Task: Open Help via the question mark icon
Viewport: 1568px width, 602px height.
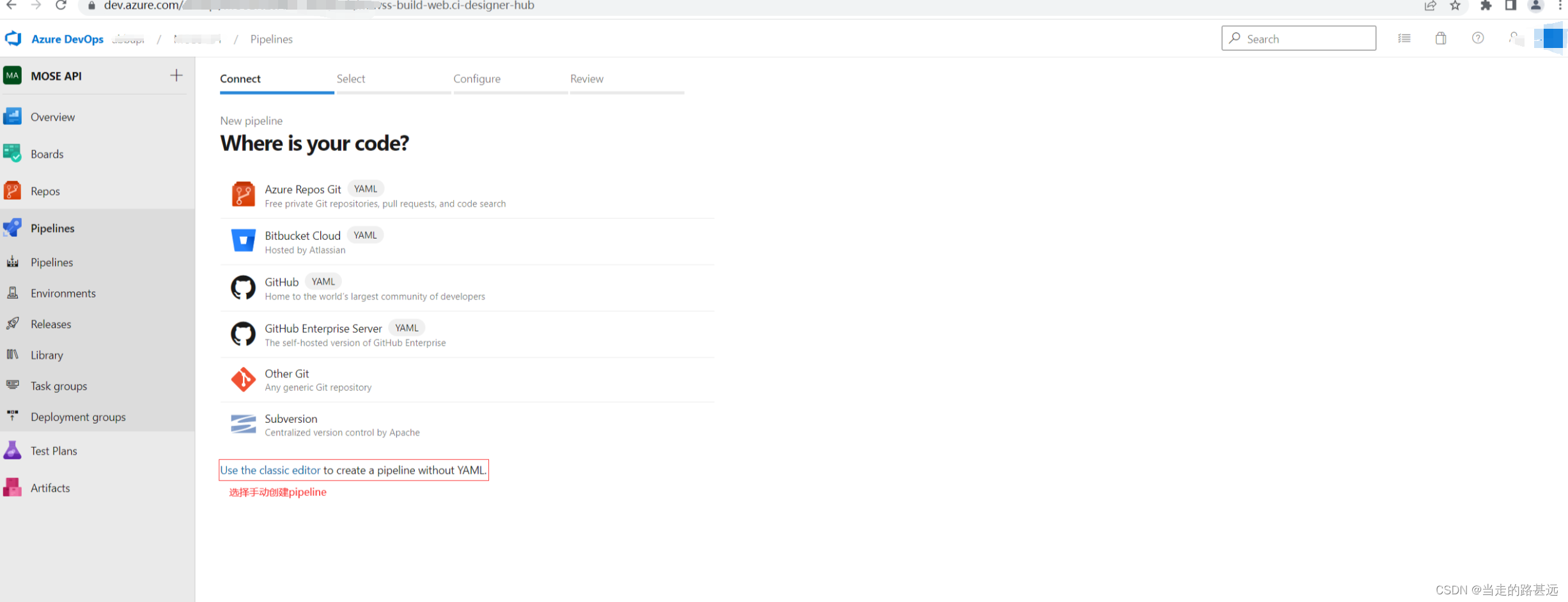Action: (1478, 38)
